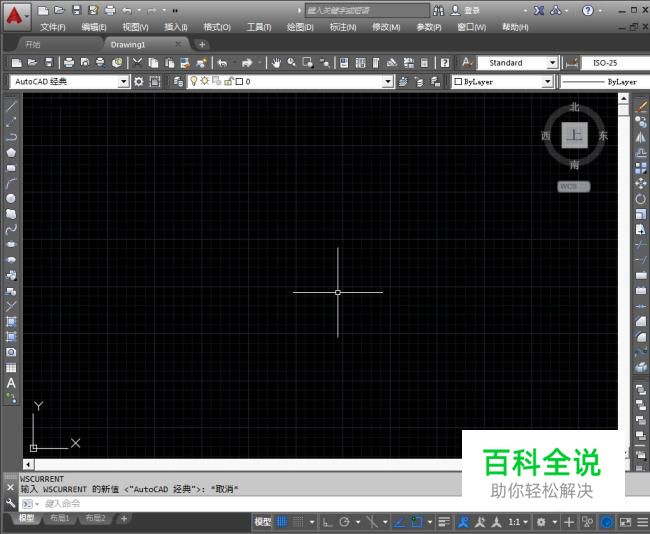Open the 文件(F) menu
This screenshot has width=650, height=534.
click(x=53, y=27)
